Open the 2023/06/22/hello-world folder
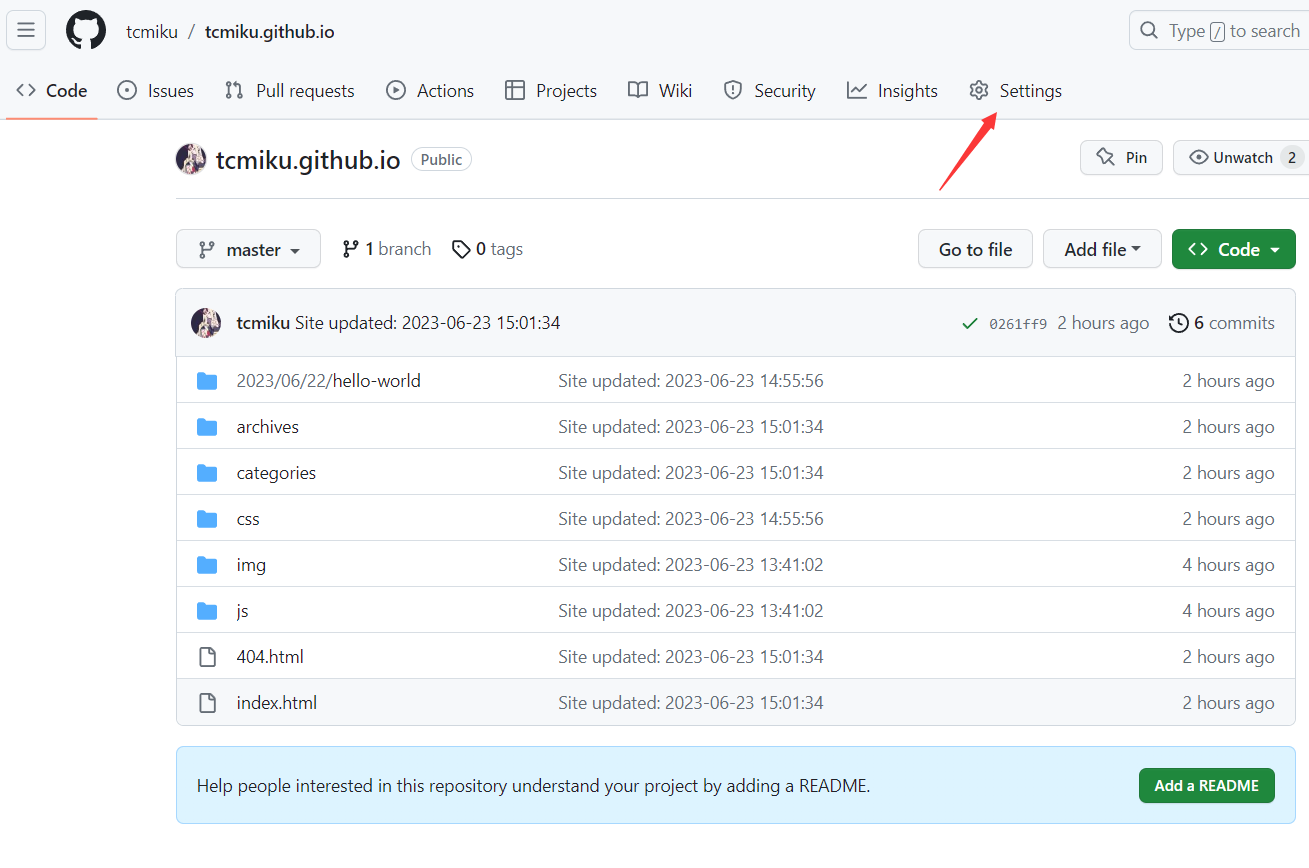 (x=328, y=381)
